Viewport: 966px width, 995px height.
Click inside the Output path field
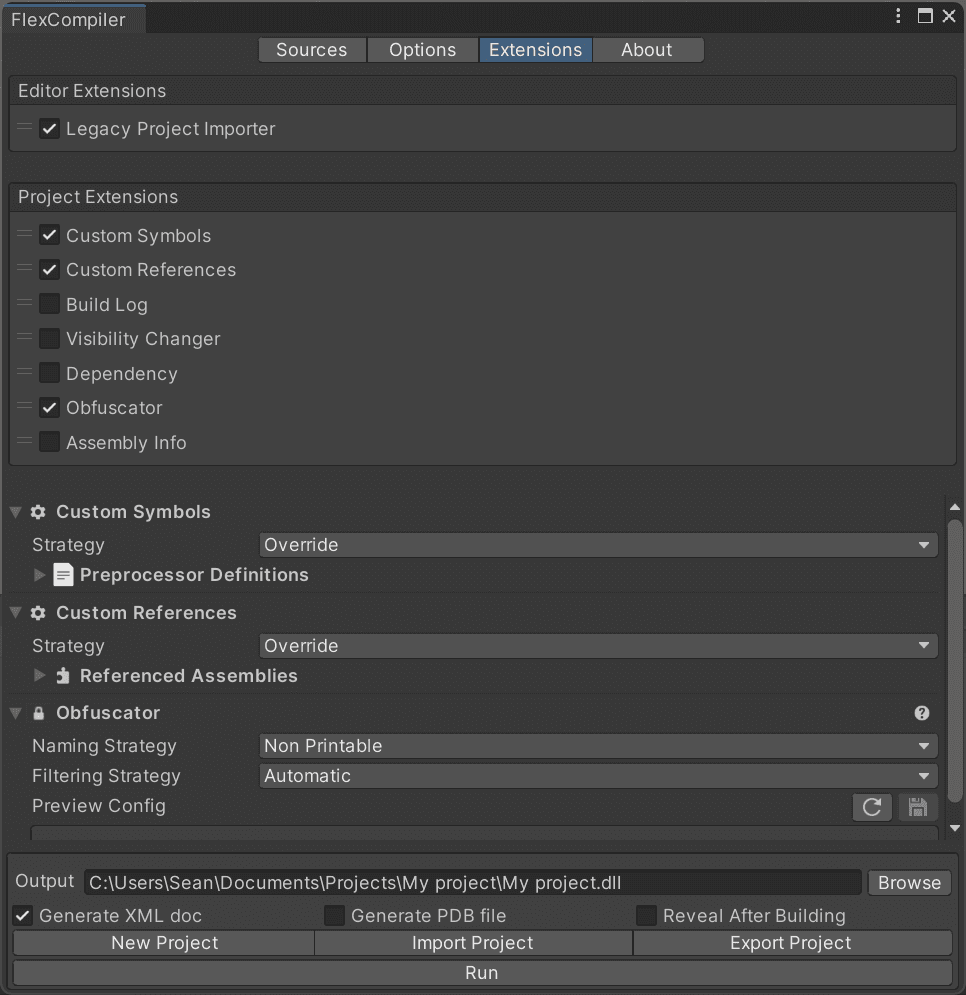[x=473, y=883]
